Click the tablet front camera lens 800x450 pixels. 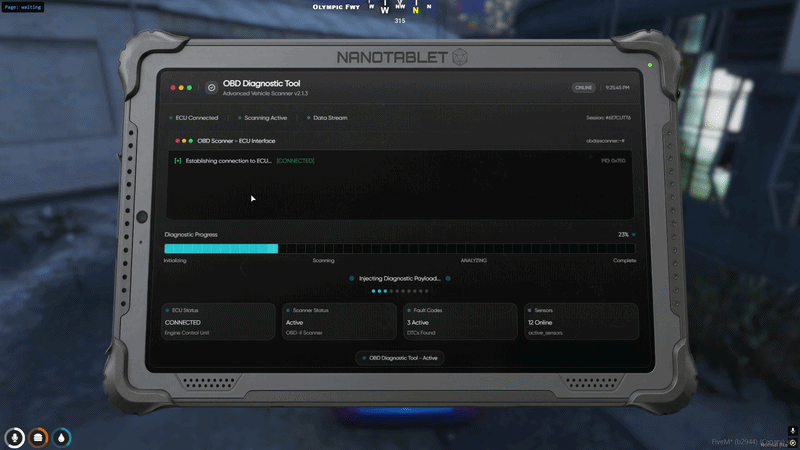(142, 217)
